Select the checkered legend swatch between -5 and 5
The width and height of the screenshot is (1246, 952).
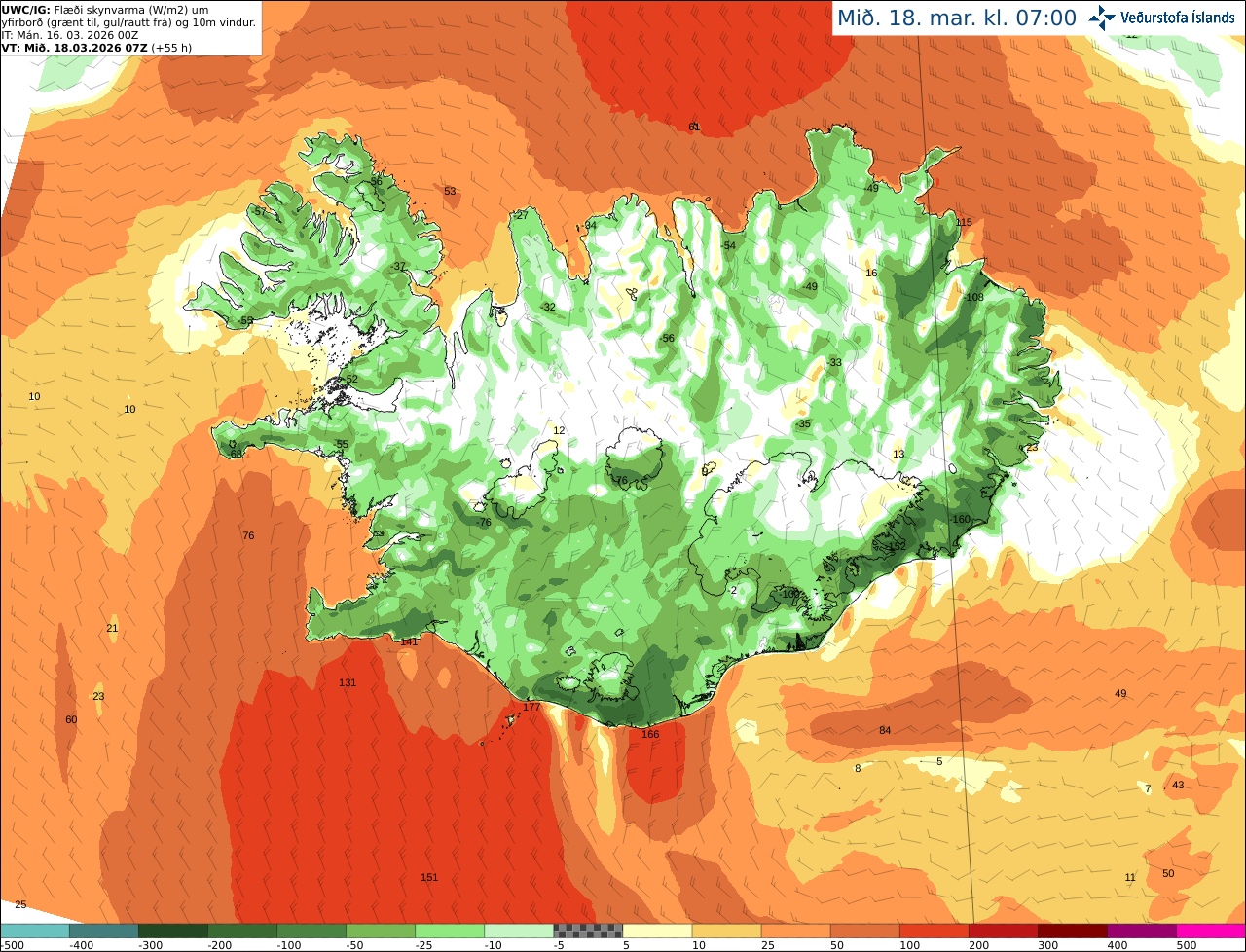click(588, 930)
